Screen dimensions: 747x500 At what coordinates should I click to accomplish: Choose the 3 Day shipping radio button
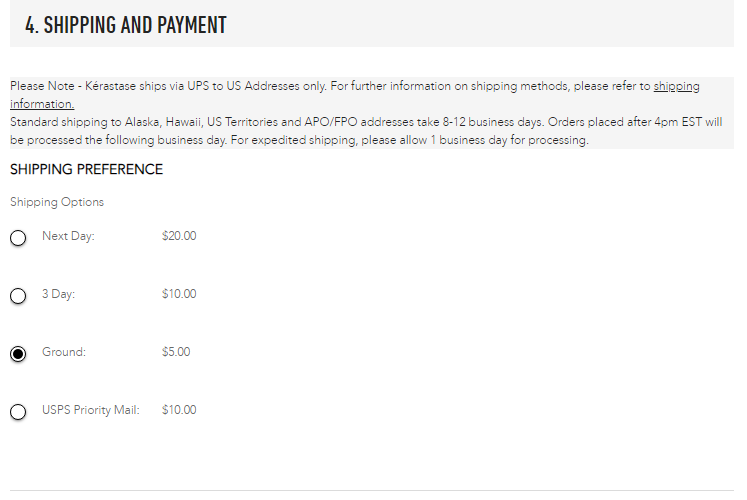click(18, 296)
